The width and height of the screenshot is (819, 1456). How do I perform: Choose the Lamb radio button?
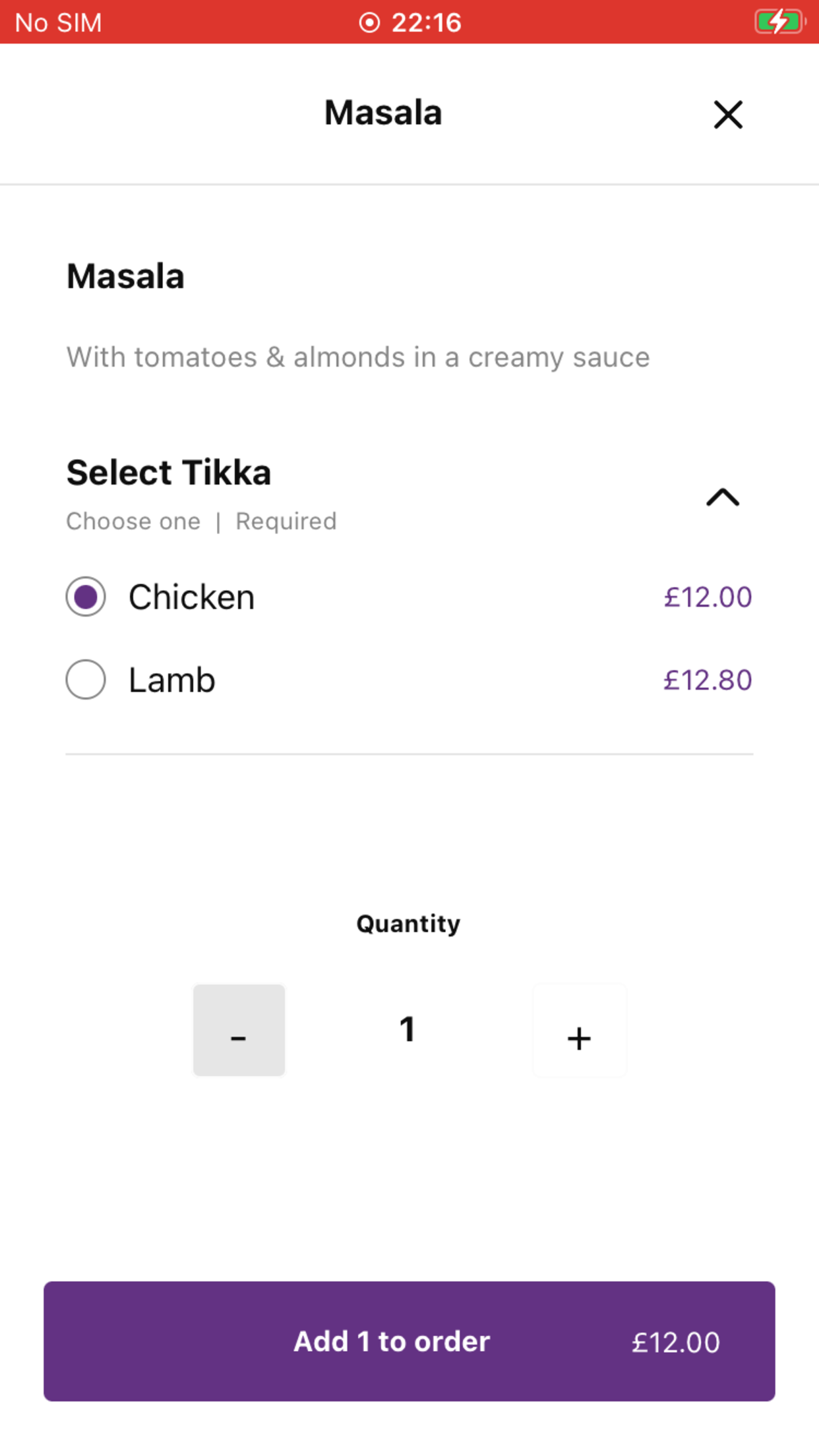point(86,679)
